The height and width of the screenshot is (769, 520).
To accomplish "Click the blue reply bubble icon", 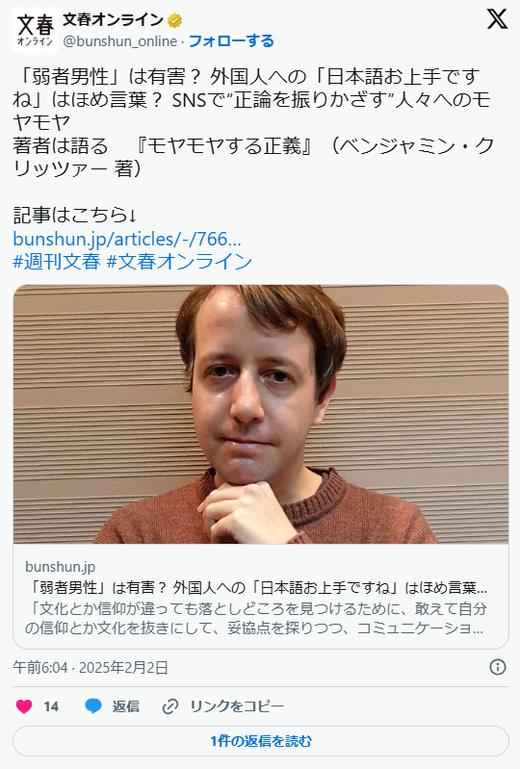I will 93,706.
